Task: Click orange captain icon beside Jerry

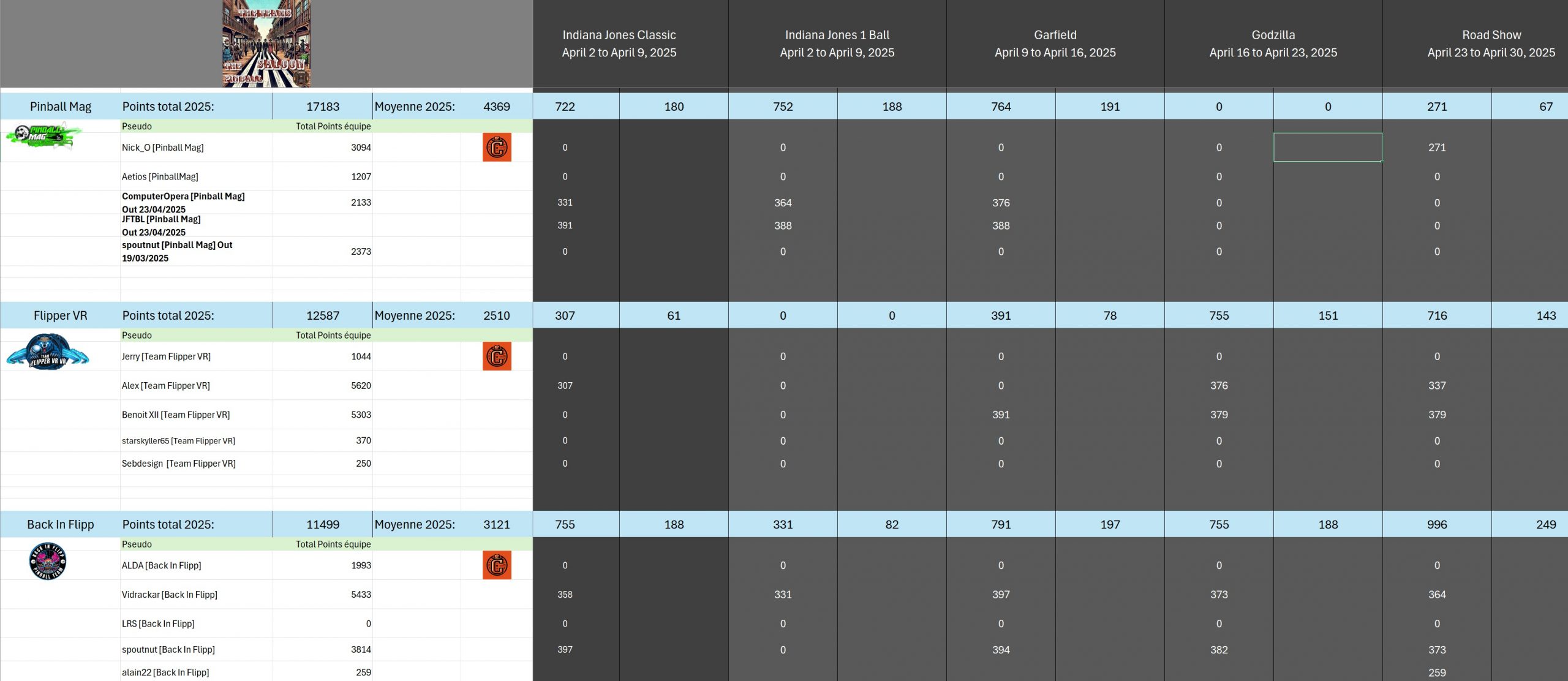Action: click(x=497, y=356)
